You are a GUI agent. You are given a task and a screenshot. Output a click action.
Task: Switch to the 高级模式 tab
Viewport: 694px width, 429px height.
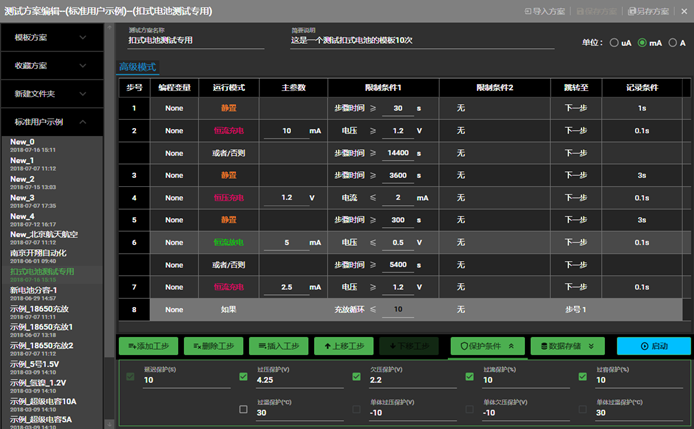138,67
